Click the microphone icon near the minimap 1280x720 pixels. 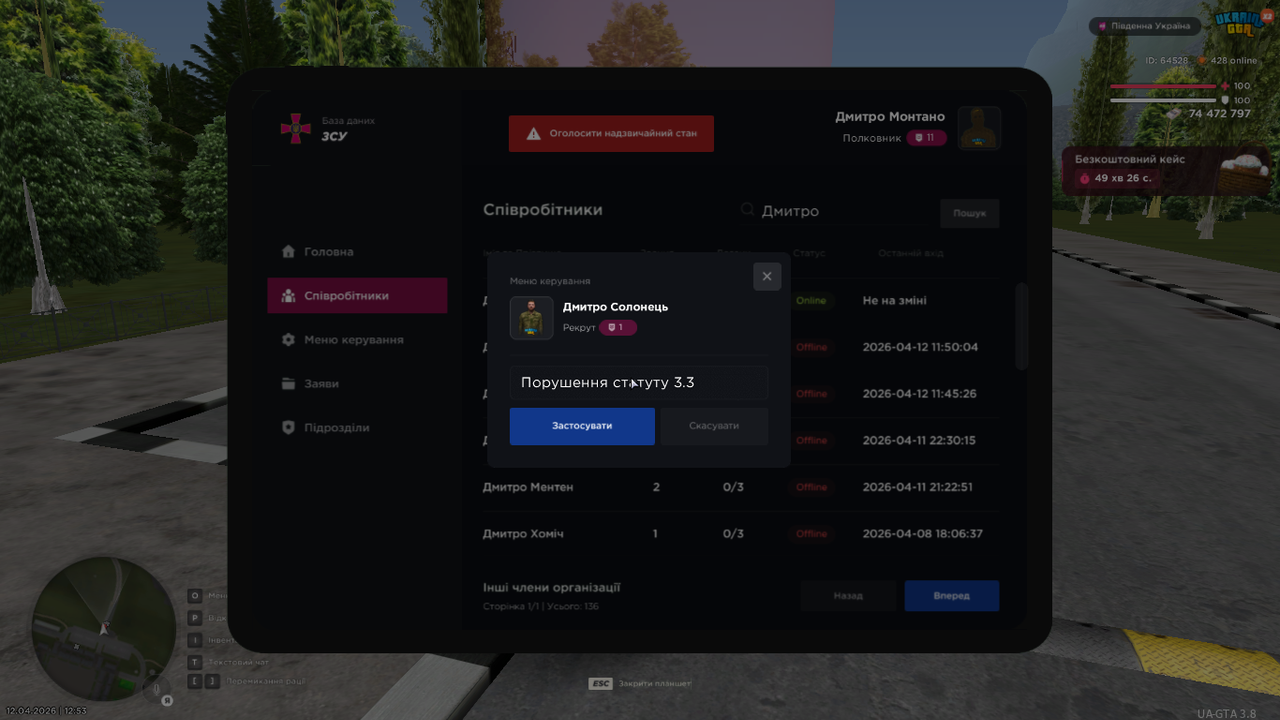pos(157,688)
